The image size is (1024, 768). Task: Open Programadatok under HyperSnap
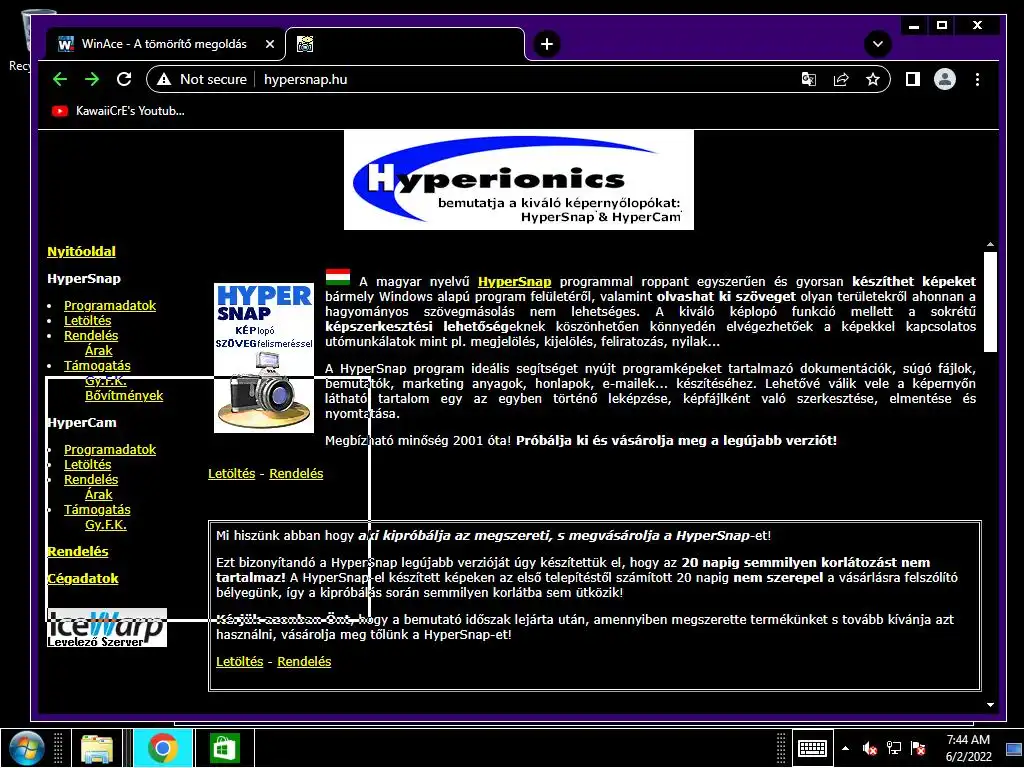(x=110, y=306)
